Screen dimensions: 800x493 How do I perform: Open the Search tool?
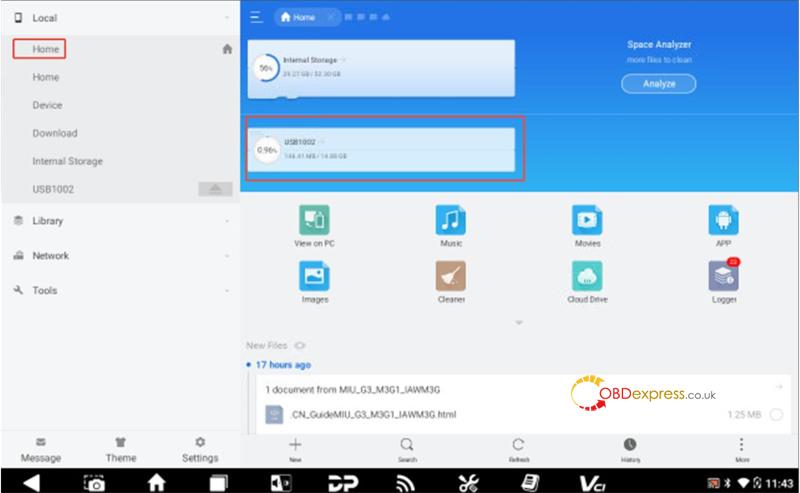tap(407, 445)
